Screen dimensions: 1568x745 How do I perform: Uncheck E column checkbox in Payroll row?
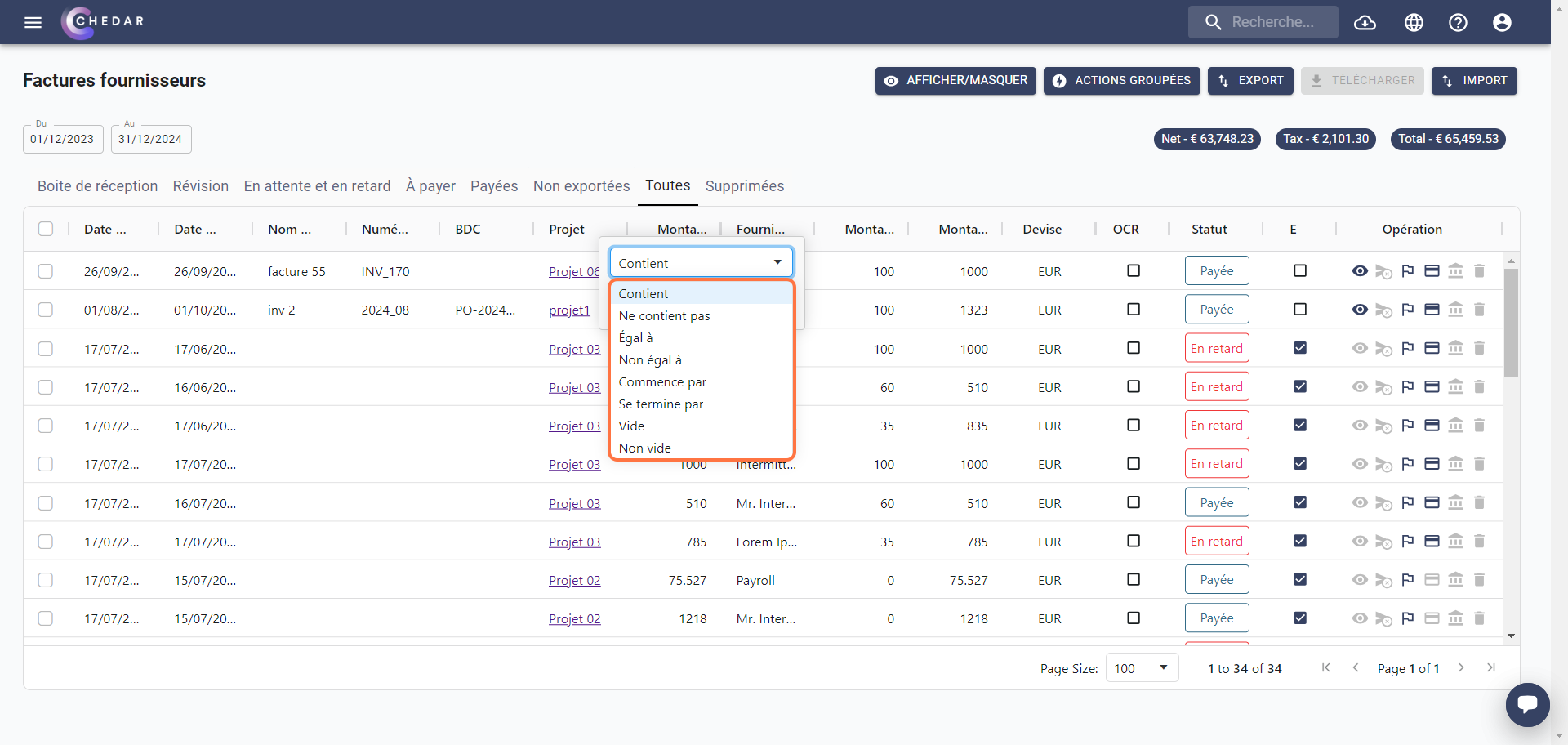coord(1300,579)
